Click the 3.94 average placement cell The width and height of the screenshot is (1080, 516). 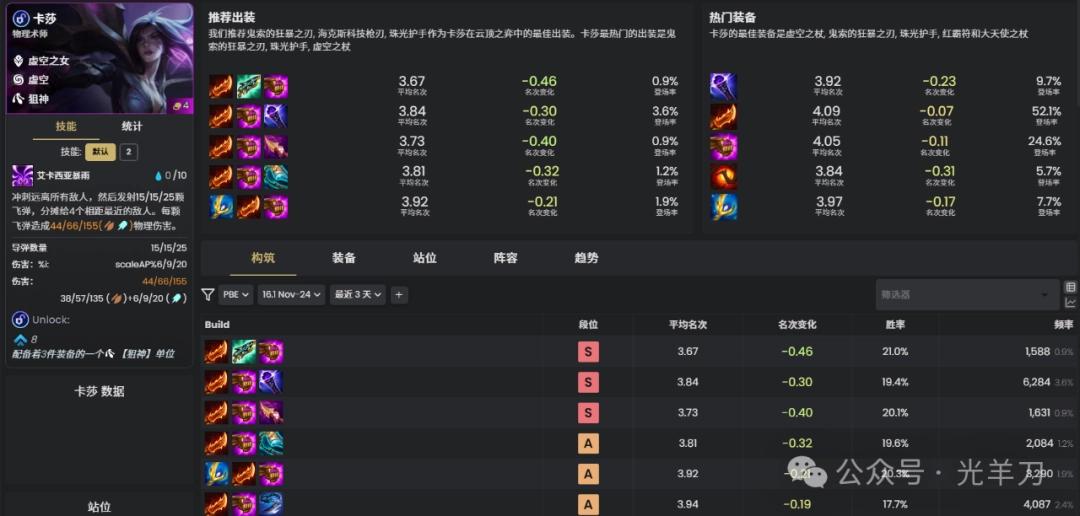click(x=688, y=504)
